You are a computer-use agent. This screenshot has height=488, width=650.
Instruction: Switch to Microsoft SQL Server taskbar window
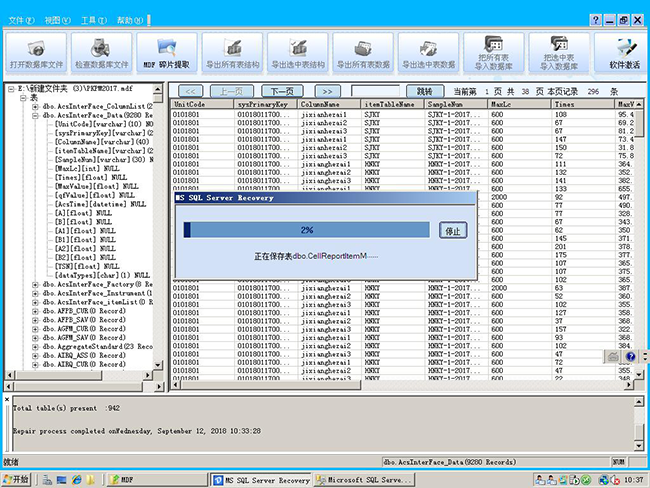364,480
